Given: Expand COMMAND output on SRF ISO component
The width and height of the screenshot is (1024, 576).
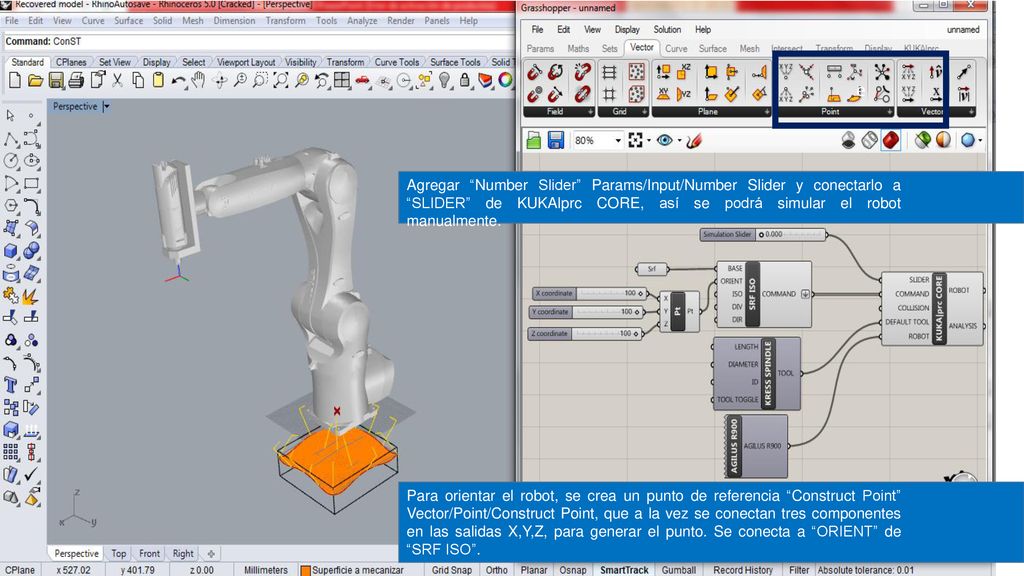Looking at the screenshot, I should 805,294.
